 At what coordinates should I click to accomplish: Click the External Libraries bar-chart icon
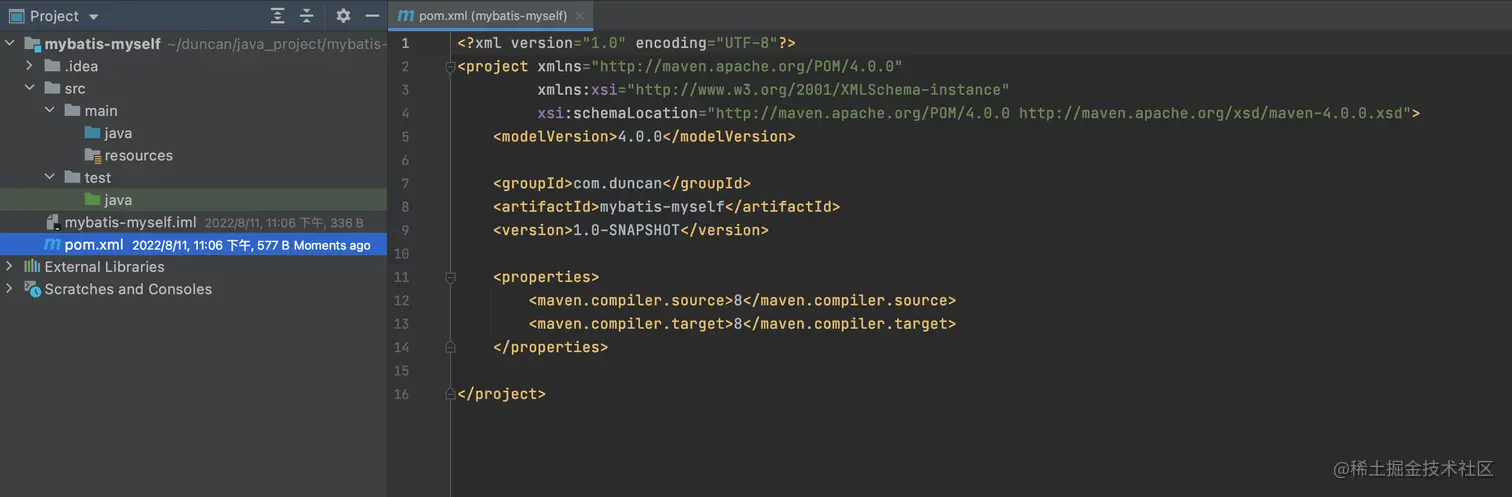click(32, 266)
